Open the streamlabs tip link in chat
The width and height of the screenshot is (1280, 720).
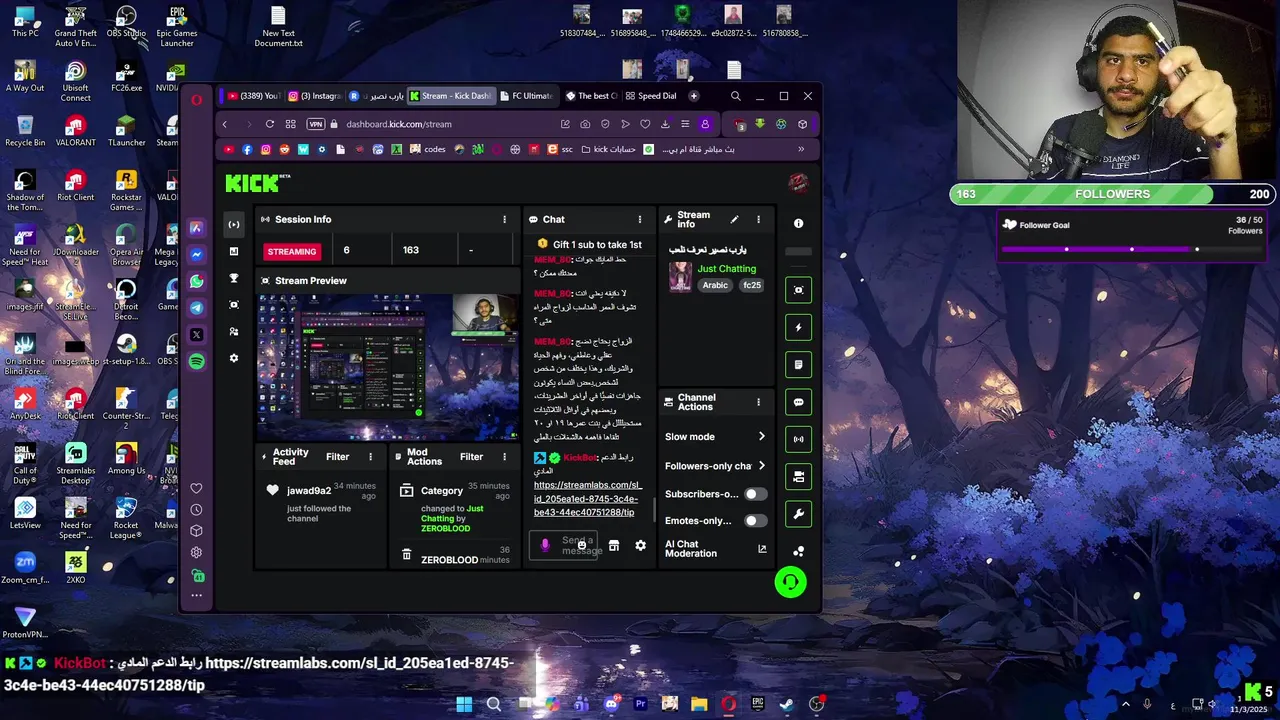pyautogui.click(x=588, y=498)
